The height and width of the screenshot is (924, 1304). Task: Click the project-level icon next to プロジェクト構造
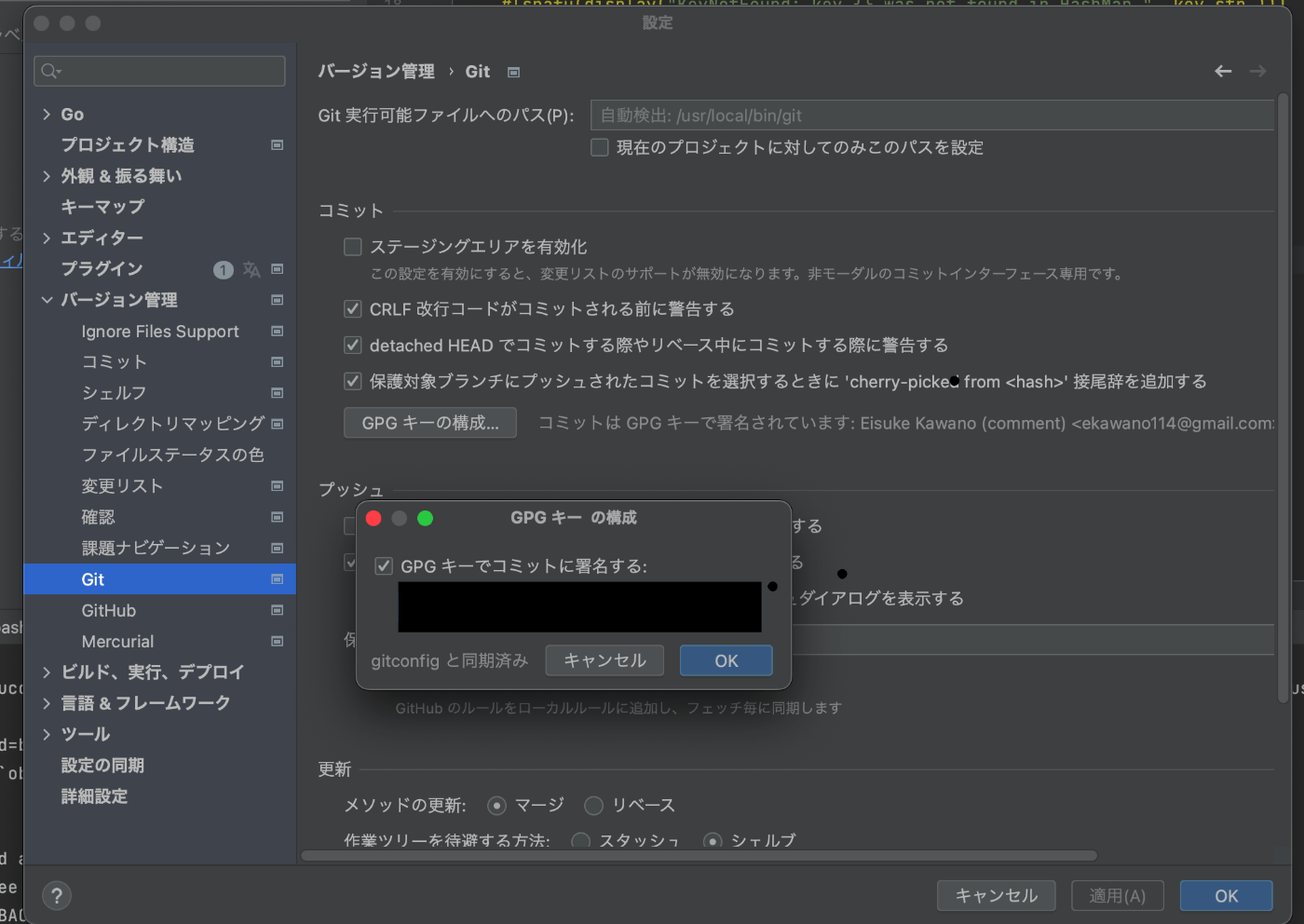pyautogui.click(x=277, y=145)
